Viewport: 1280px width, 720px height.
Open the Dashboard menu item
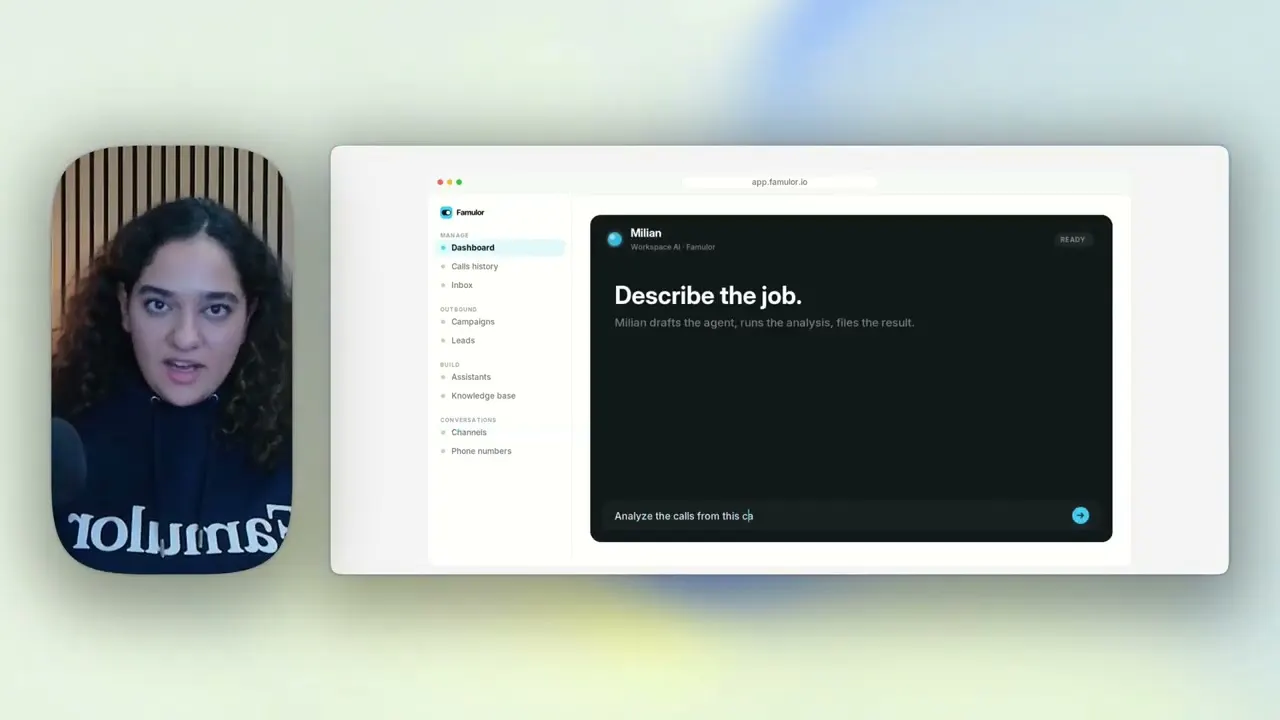pyautogui.click(x=501, y=248)
